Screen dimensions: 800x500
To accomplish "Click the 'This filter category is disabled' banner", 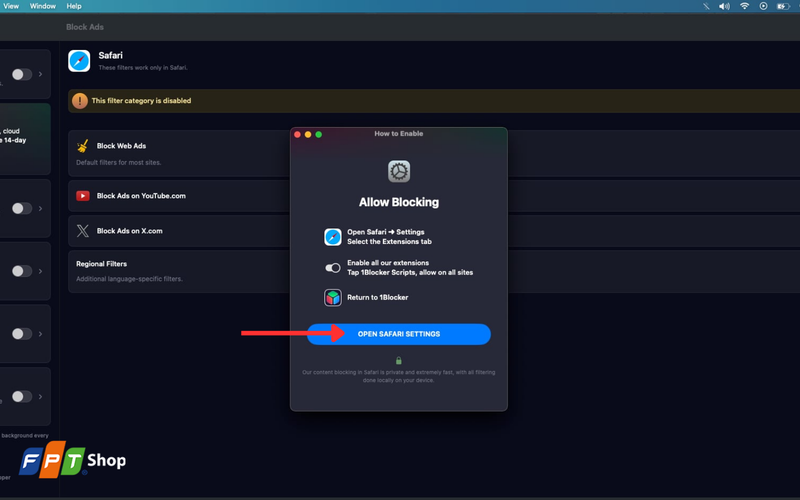I will 434,101.
